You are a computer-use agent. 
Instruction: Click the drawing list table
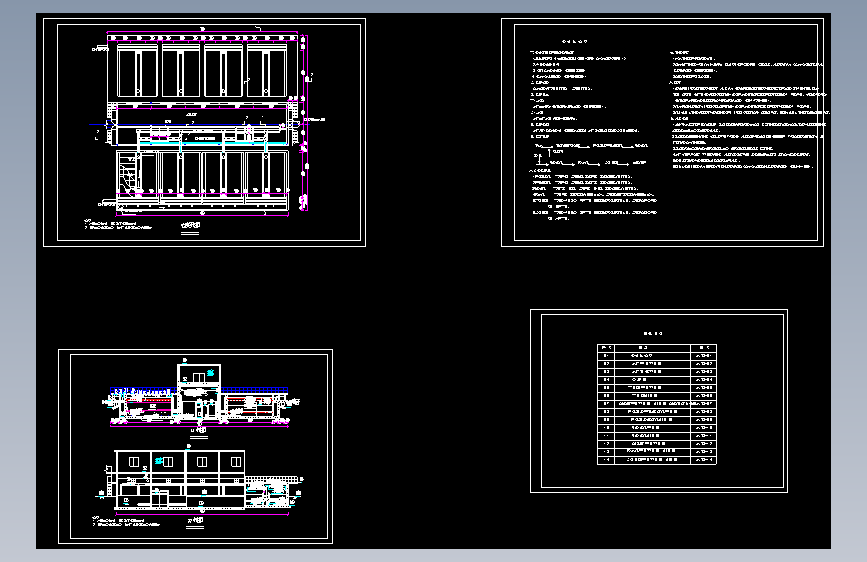[657, 404]
